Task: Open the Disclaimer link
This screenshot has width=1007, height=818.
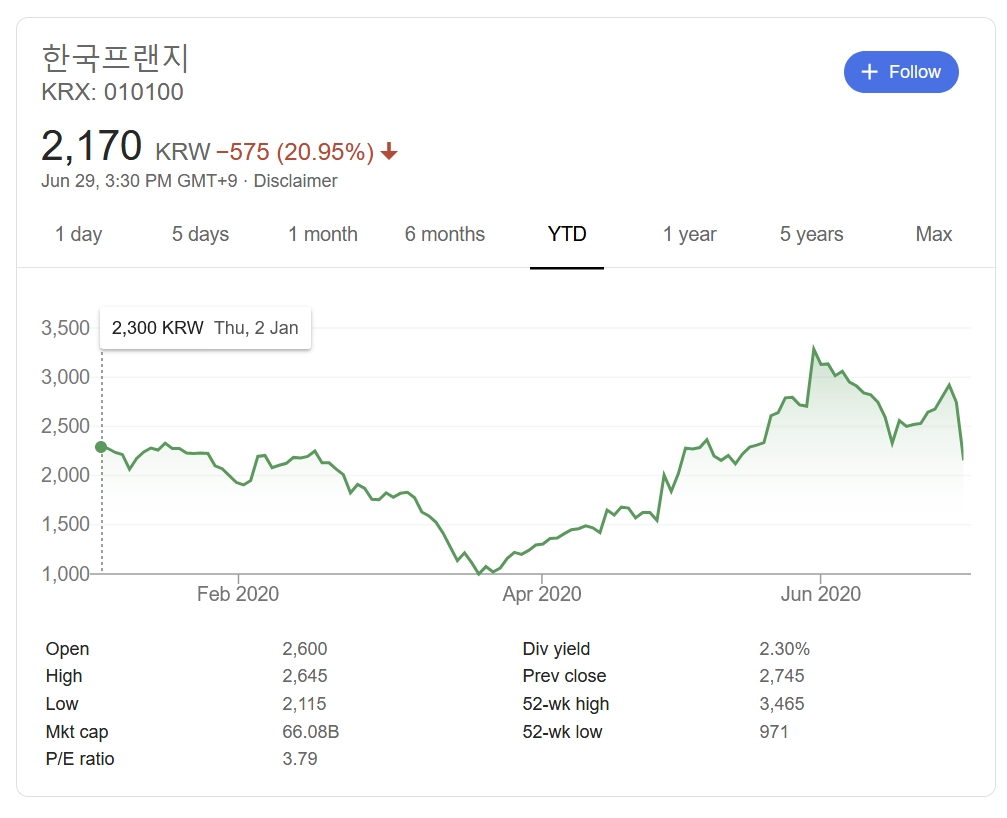Action: pos(295,181)
